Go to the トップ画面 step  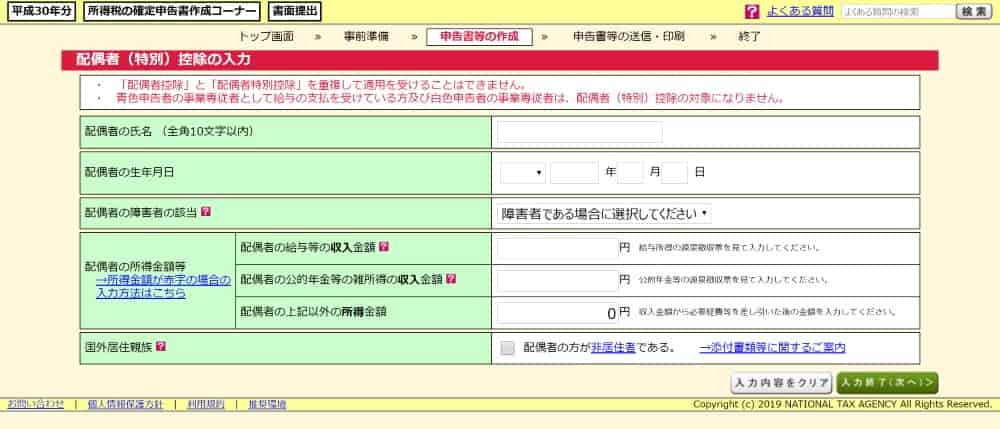coord(266,36)
